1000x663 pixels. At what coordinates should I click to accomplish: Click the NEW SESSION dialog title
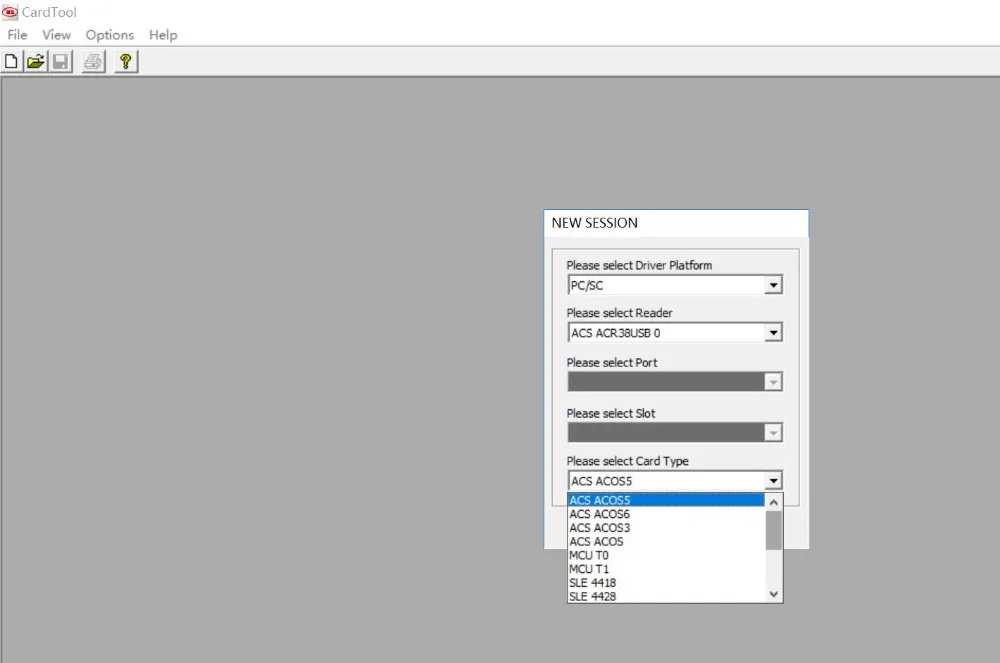(594, 223)
